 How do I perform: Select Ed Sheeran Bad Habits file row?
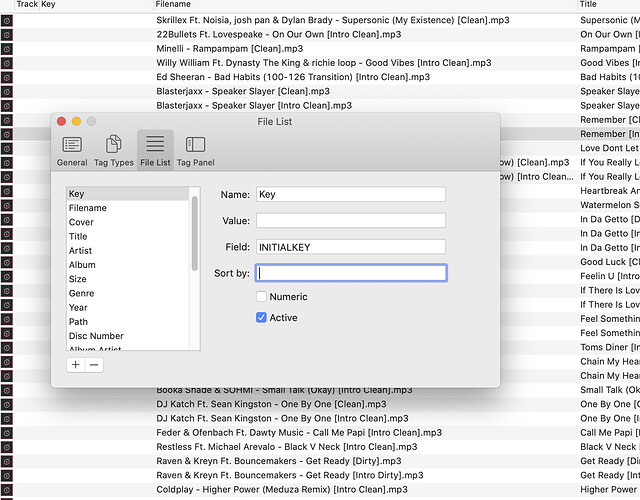[293, 77]
